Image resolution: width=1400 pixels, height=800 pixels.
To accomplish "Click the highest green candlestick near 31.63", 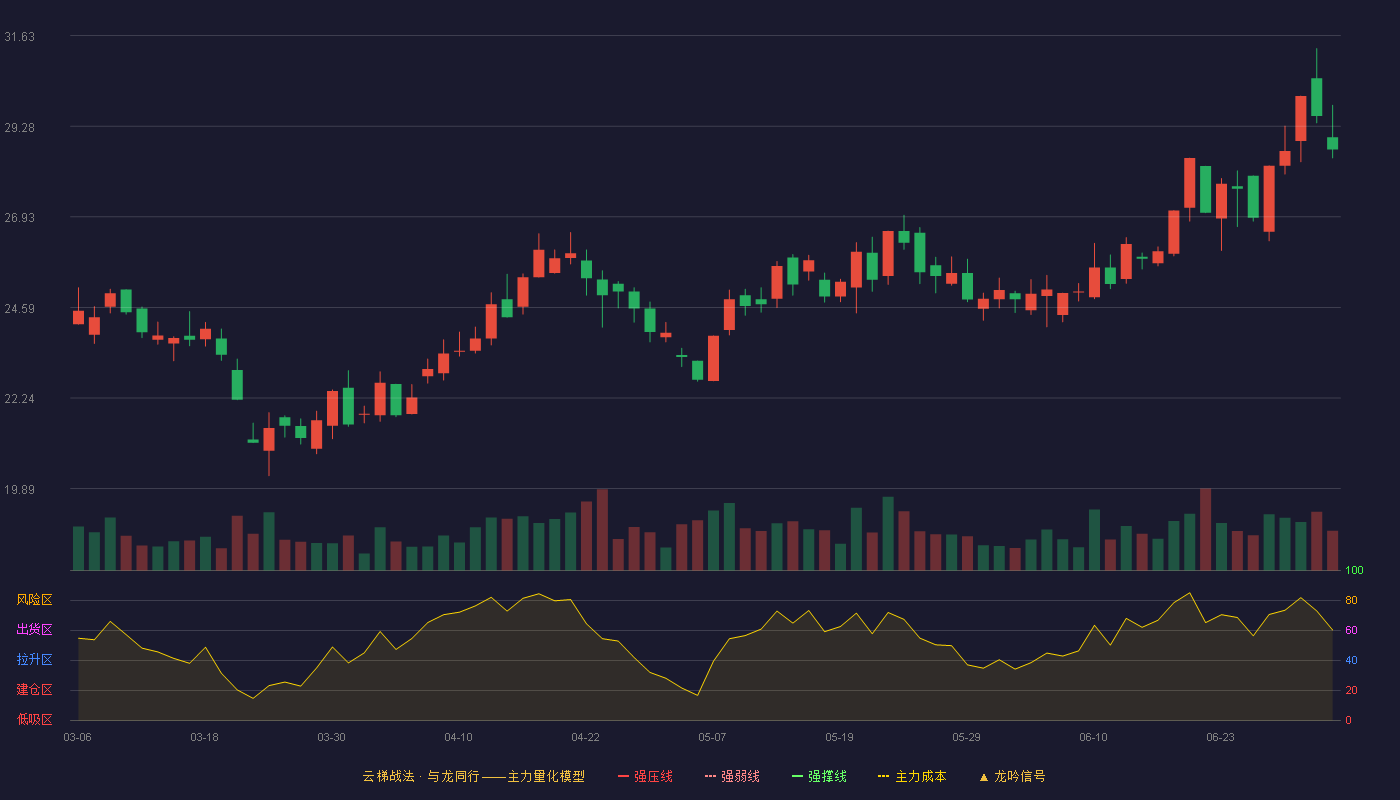I will (1317, 97).
